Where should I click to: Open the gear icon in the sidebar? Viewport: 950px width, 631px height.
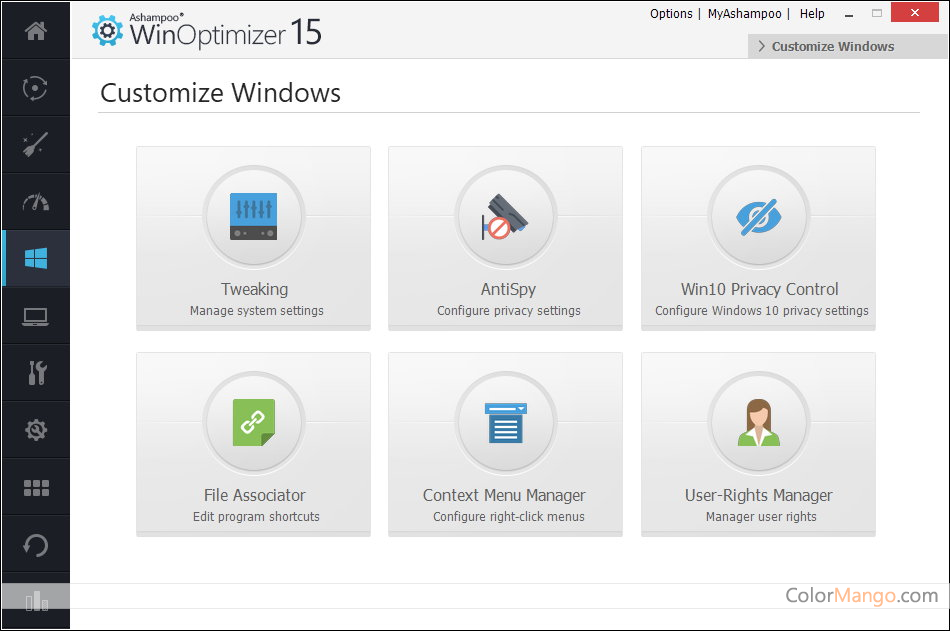(36, 430)
